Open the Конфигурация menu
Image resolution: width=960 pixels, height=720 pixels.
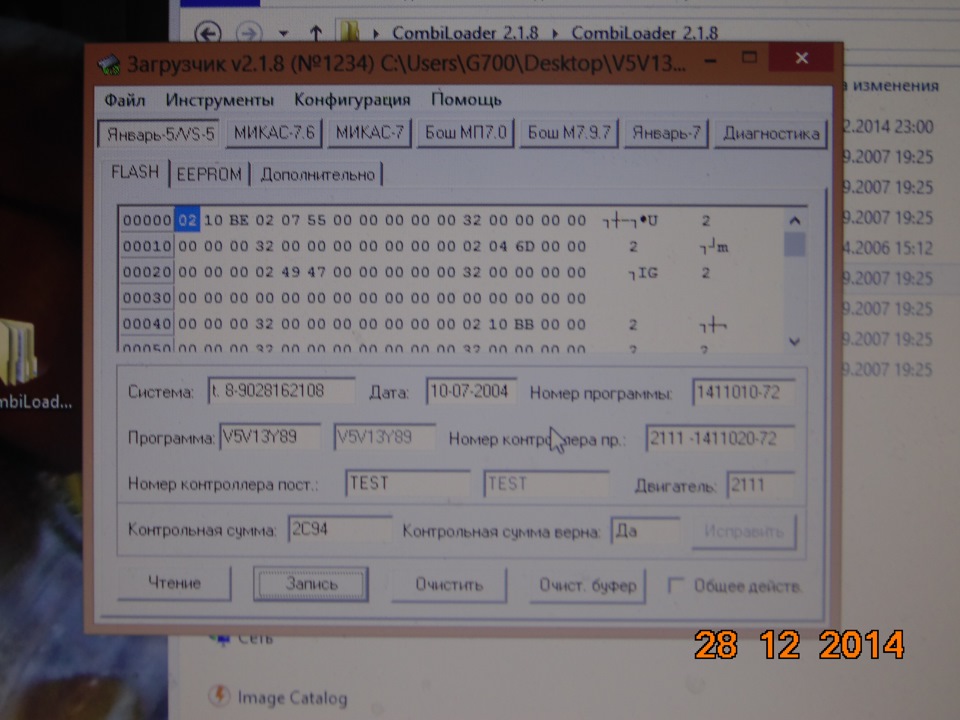click(352, 99)
